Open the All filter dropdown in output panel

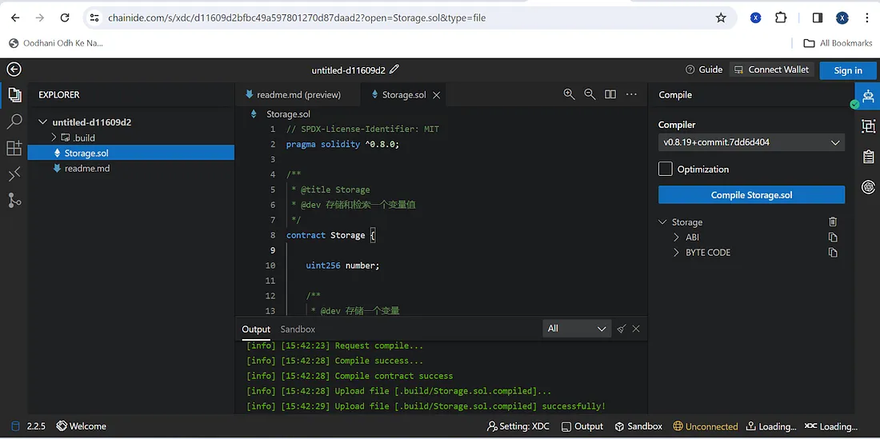[576, 329]
